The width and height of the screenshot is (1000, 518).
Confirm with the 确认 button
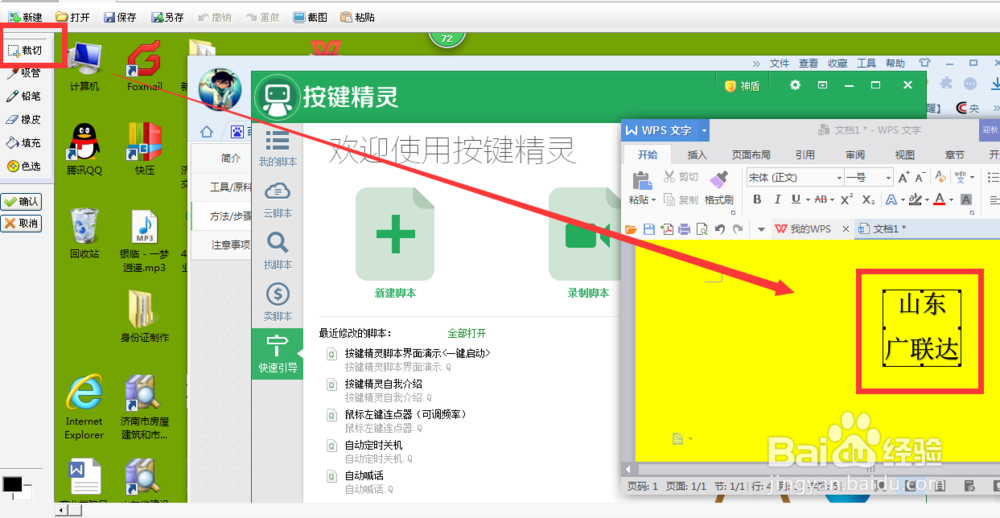(x=21, y=202)
